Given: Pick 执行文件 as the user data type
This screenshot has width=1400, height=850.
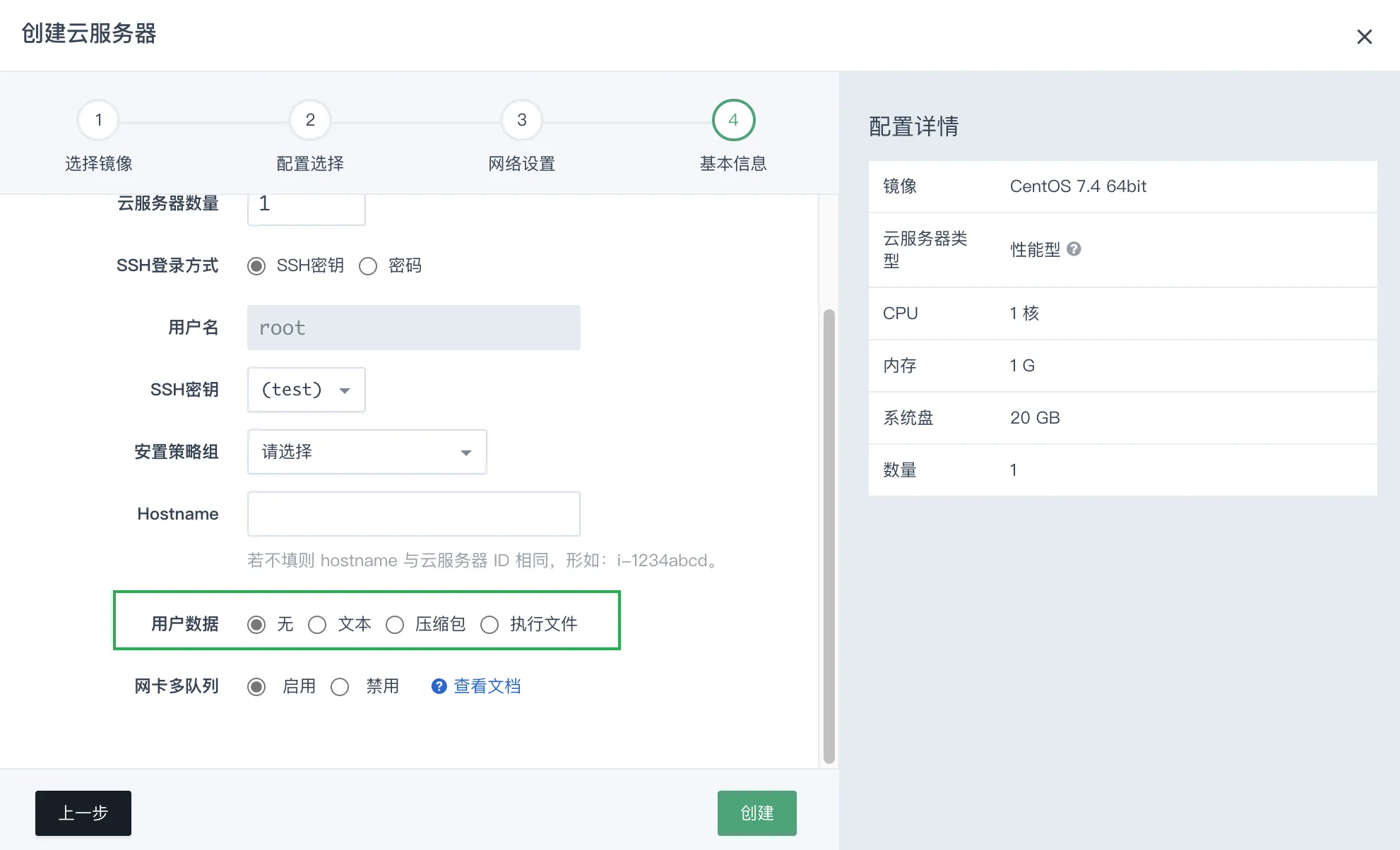Looking at the screenshot, I should (x=490, y=624).
